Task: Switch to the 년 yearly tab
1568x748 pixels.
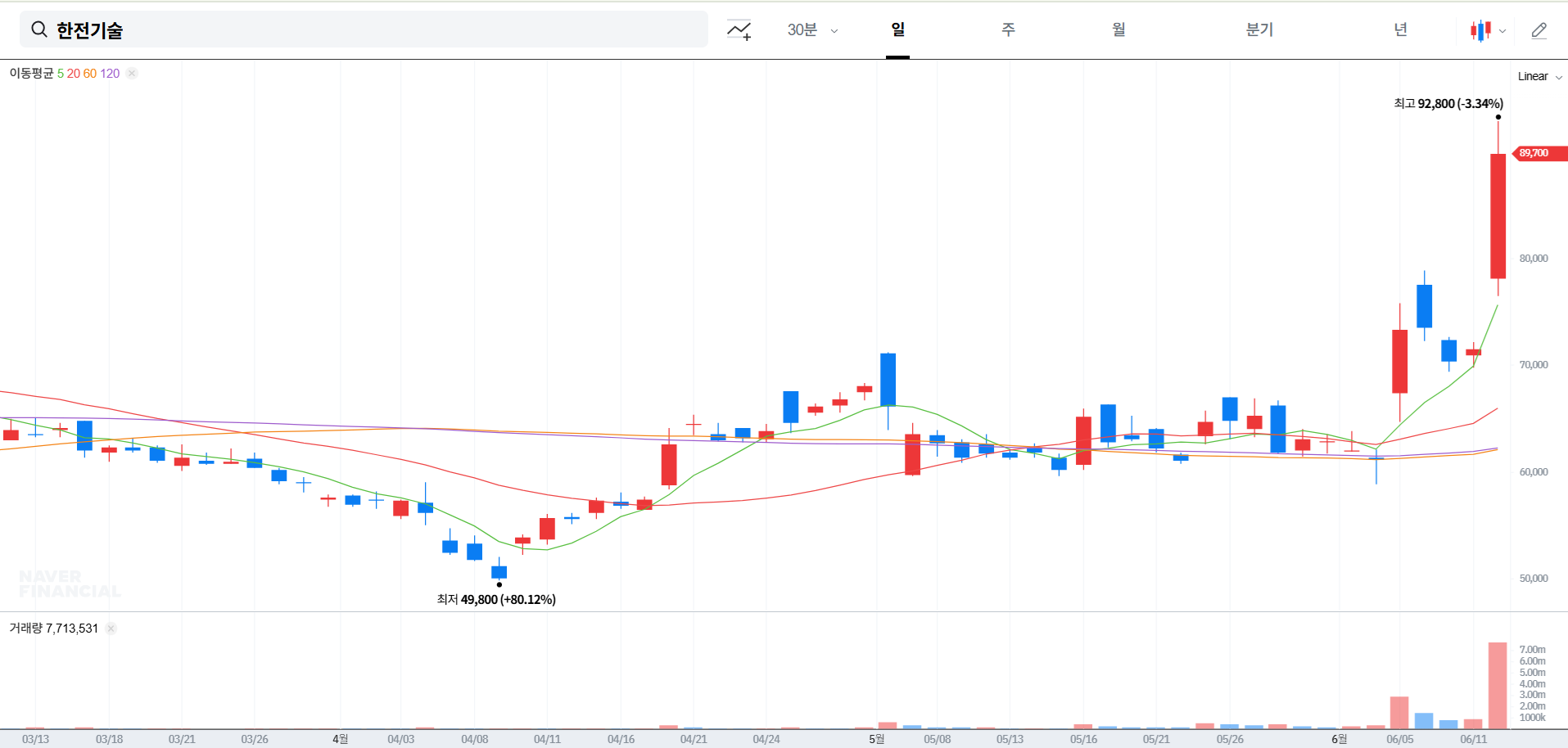Action: 1400,29
